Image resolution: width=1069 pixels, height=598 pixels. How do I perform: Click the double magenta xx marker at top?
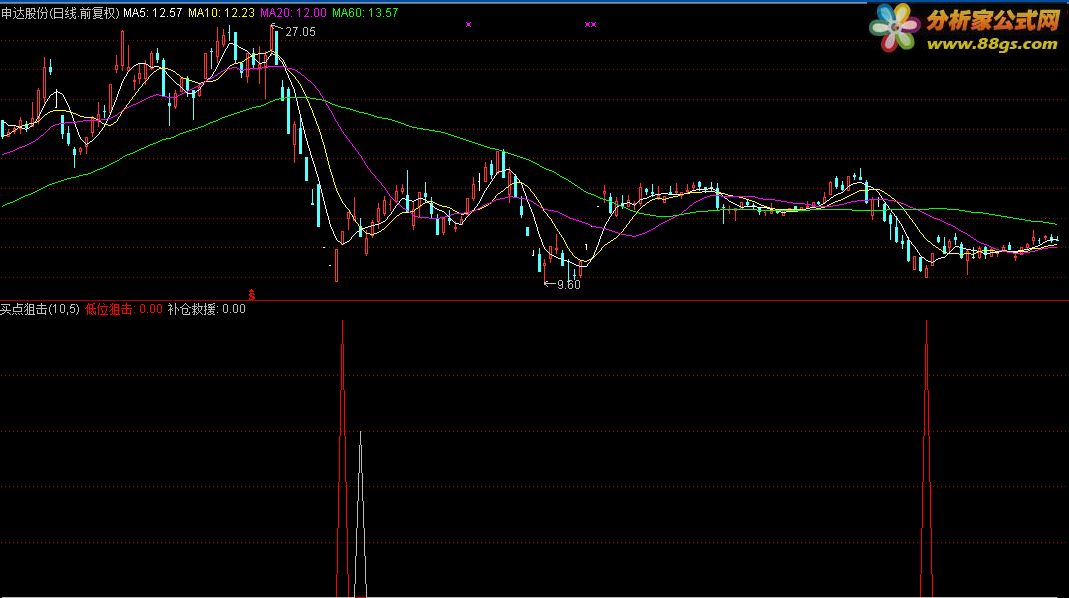590,25
